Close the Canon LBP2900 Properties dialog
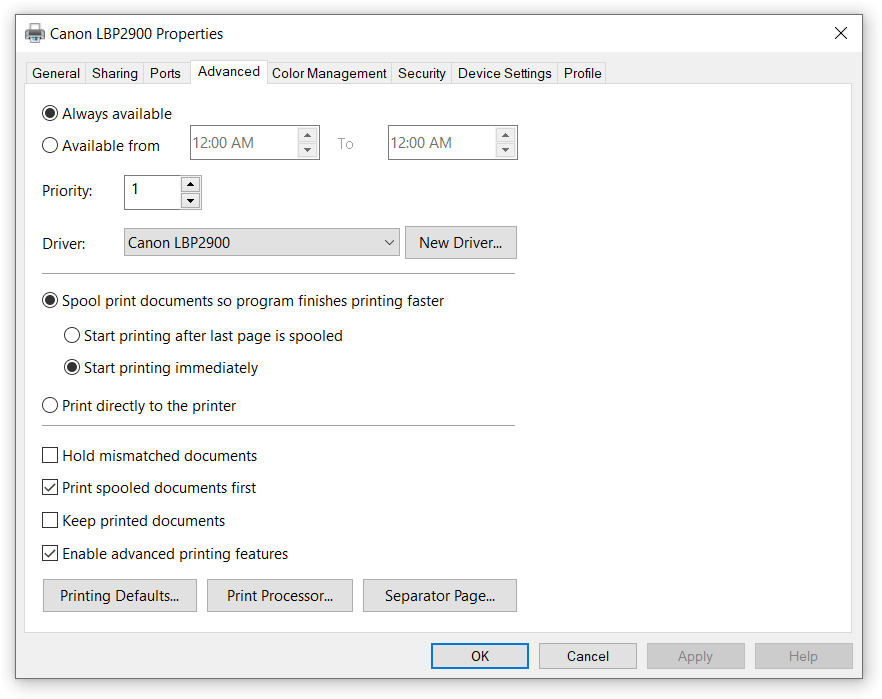The width and height of the screenshot is (882, 699). coord(840,33)
